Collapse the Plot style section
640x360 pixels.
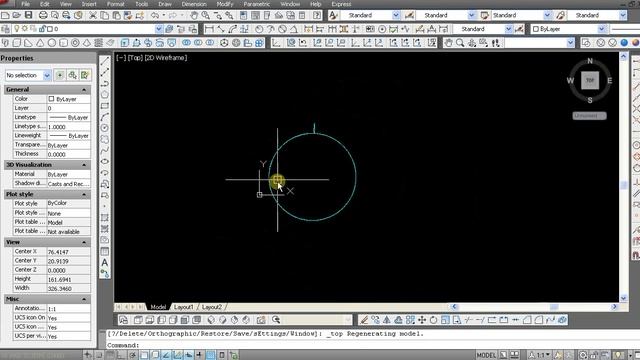[84, 194]
